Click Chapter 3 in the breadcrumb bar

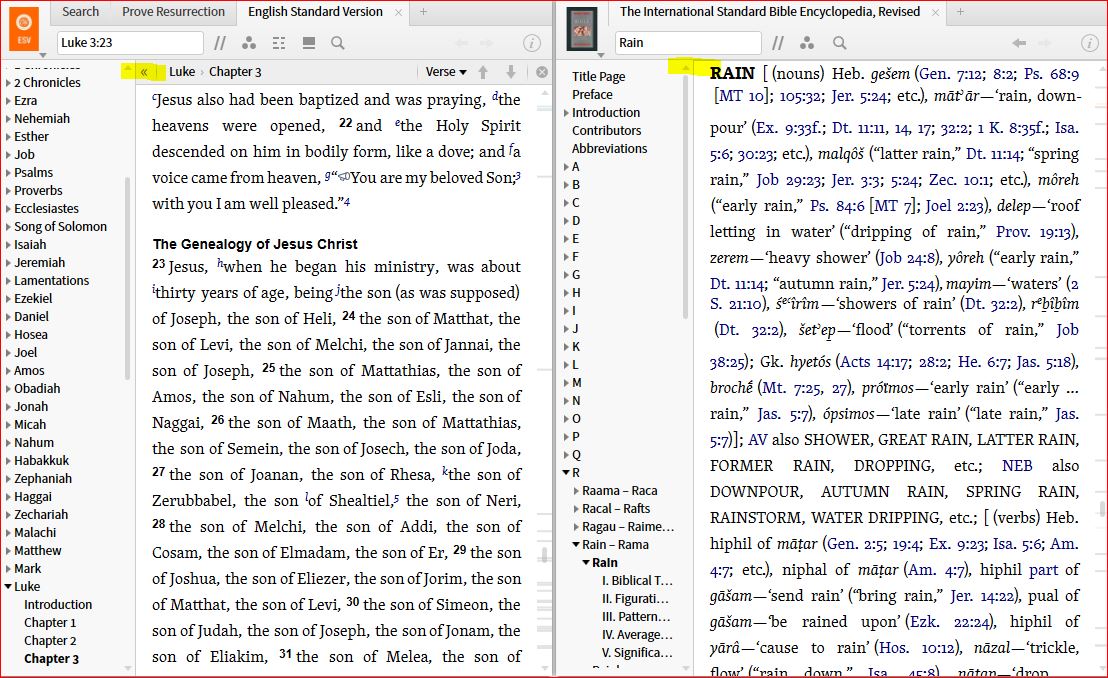pos(235,72)
